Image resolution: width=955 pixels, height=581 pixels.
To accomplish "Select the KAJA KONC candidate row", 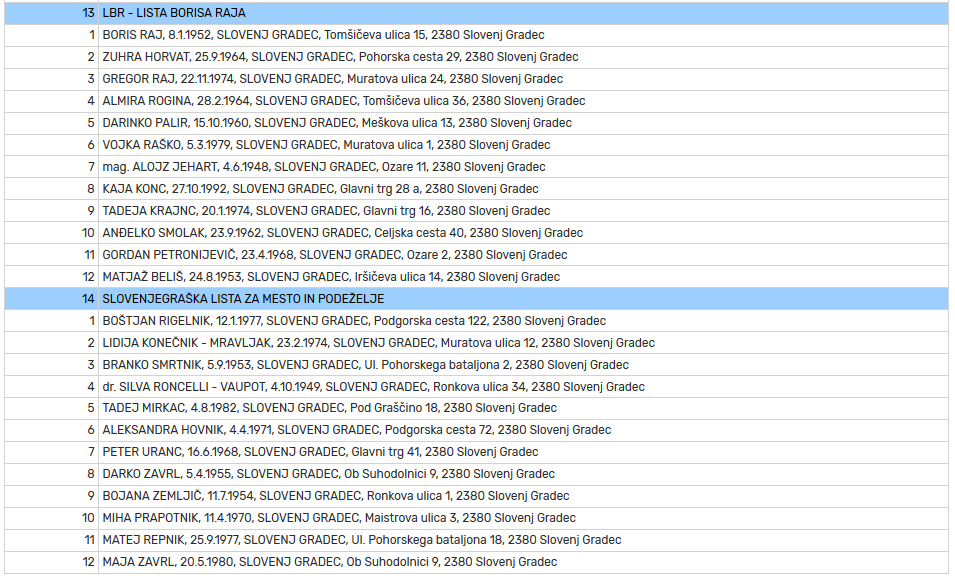I will [x=476, y=188].
